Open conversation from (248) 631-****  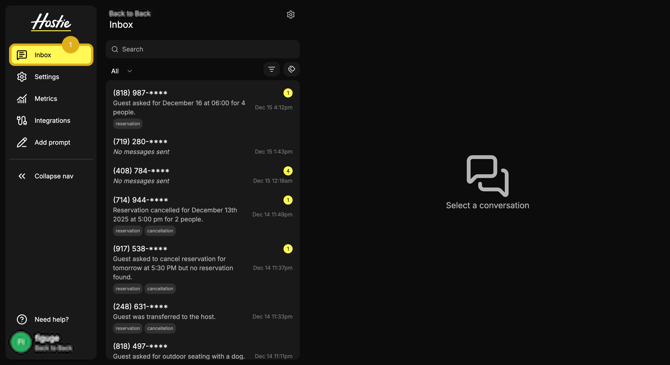coord(203,317)
